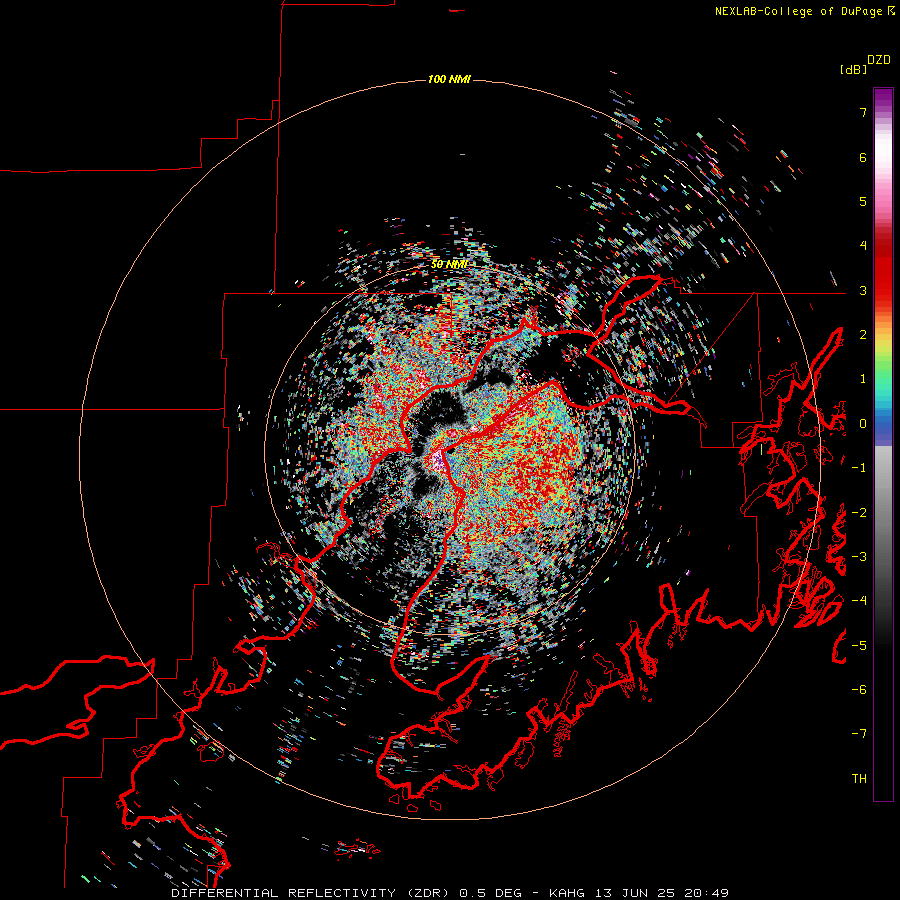Click the ZDR color scale bar
Image resolution: width=900 pixels, height=900 pixels.
[x=883, y=444]
